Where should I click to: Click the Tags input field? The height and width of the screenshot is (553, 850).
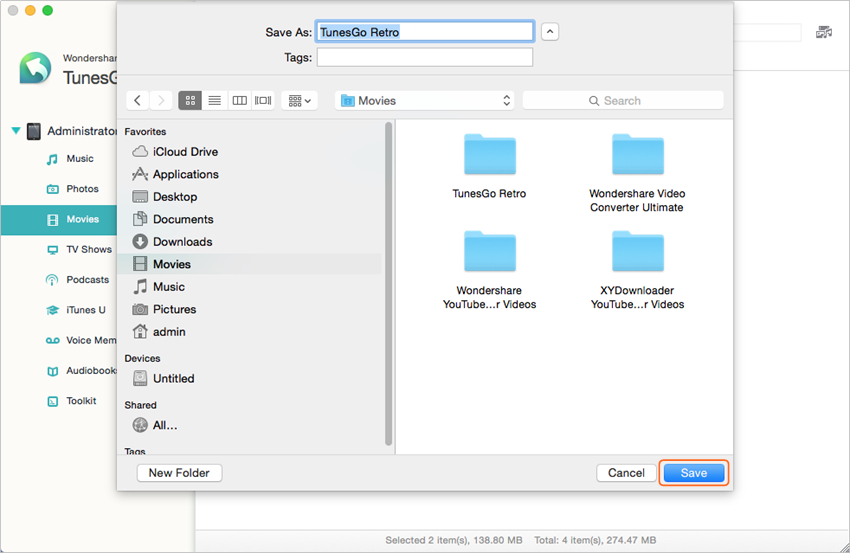[425, 58]
